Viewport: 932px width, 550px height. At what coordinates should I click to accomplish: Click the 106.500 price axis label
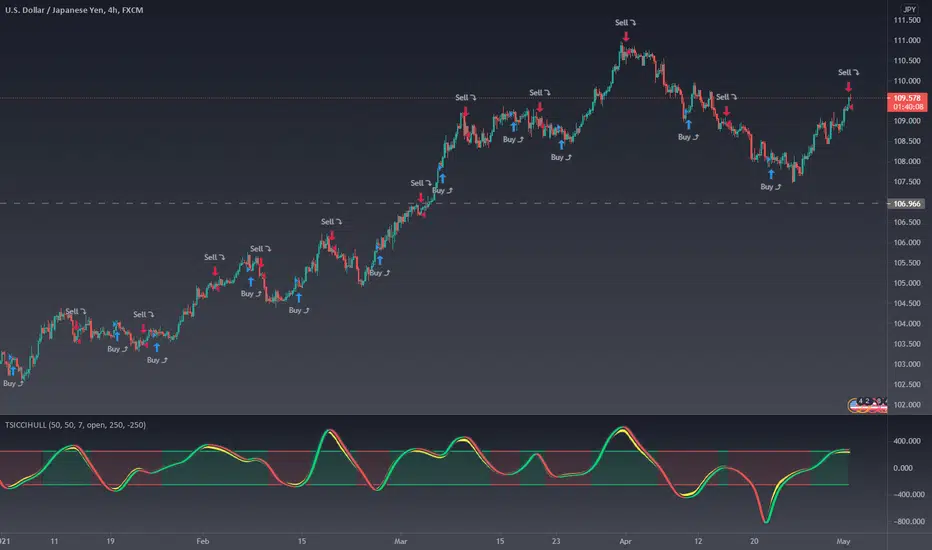pyautogui.click(x=907, y=222)
